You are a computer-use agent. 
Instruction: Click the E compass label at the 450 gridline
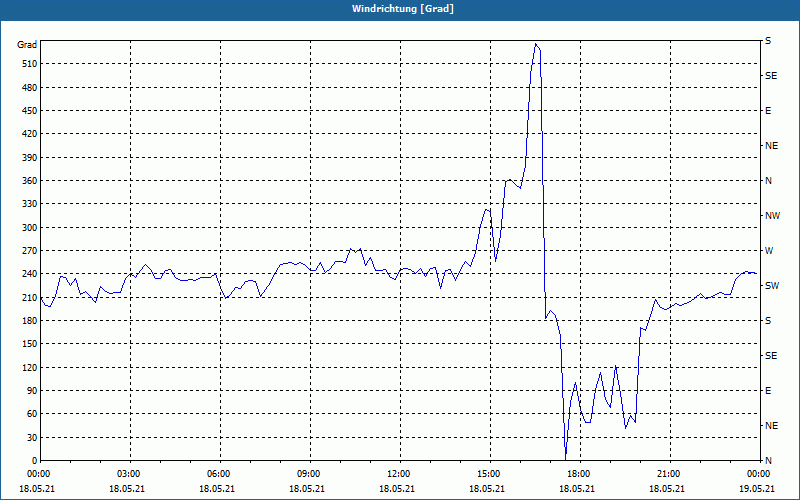pyautogui.click(x=768, y=111)
